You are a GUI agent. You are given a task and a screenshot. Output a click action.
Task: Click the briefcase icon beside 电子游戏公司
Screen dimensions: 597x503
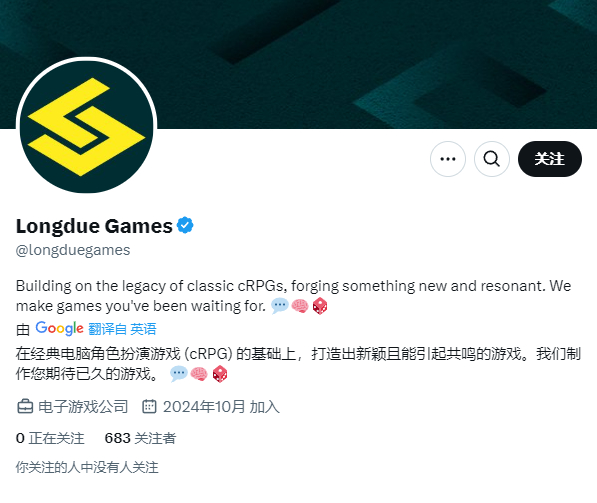point(25,407)
